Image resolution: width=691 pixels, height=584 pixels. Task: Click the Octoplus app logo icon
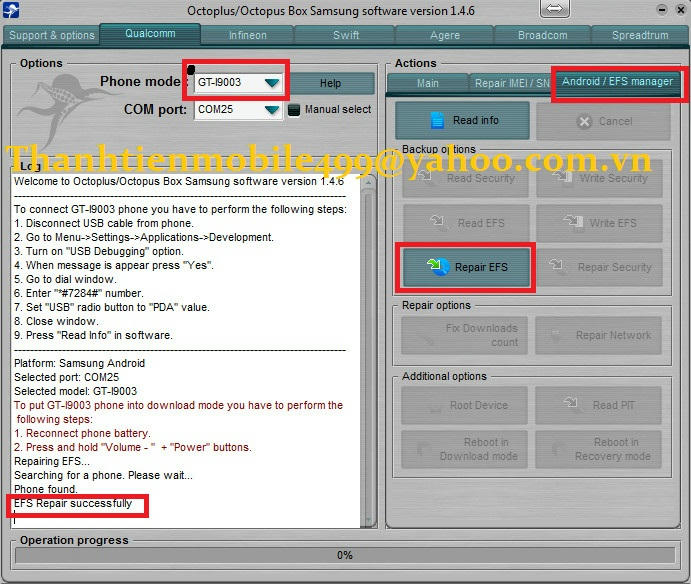(11, 10)
